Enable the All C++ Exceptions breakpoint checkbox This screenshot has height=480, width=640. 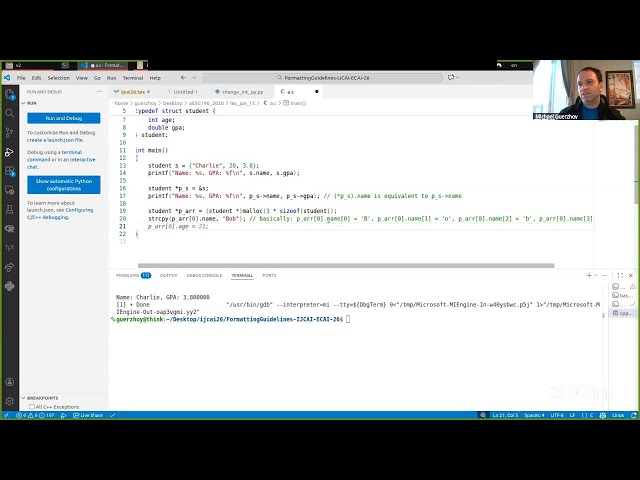tap(31, 407)
